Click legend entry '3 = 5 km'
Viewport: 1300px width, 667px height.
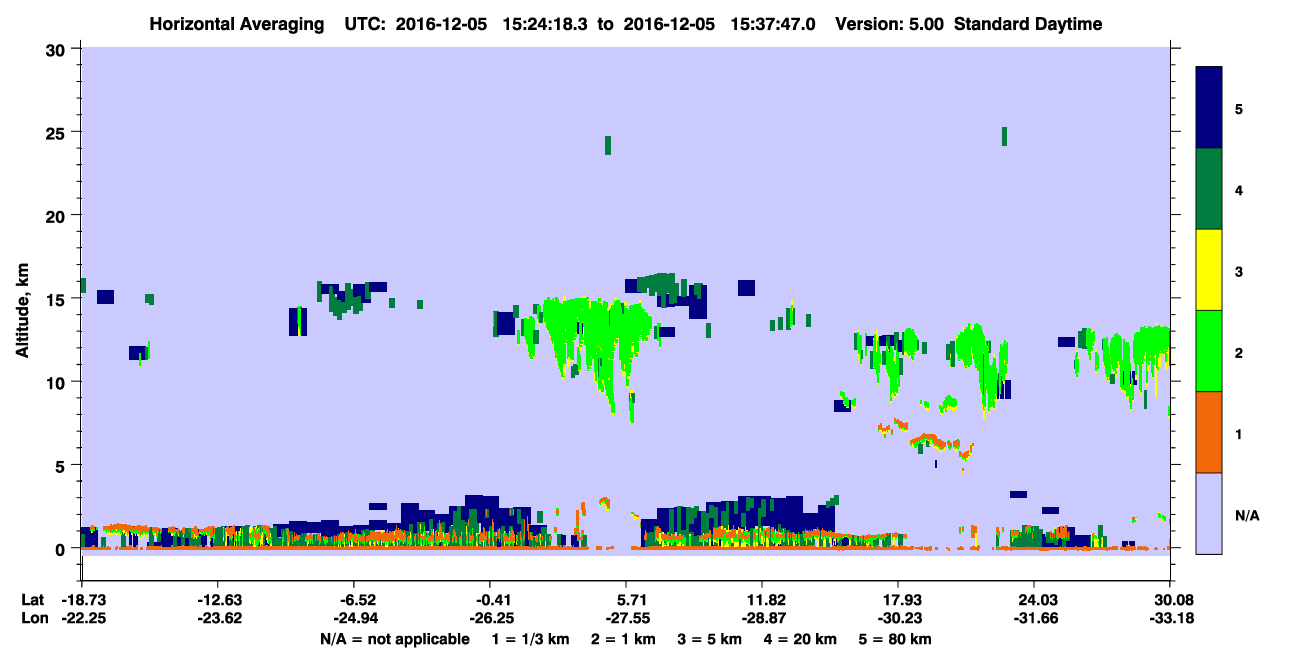[x=711, y=639]
